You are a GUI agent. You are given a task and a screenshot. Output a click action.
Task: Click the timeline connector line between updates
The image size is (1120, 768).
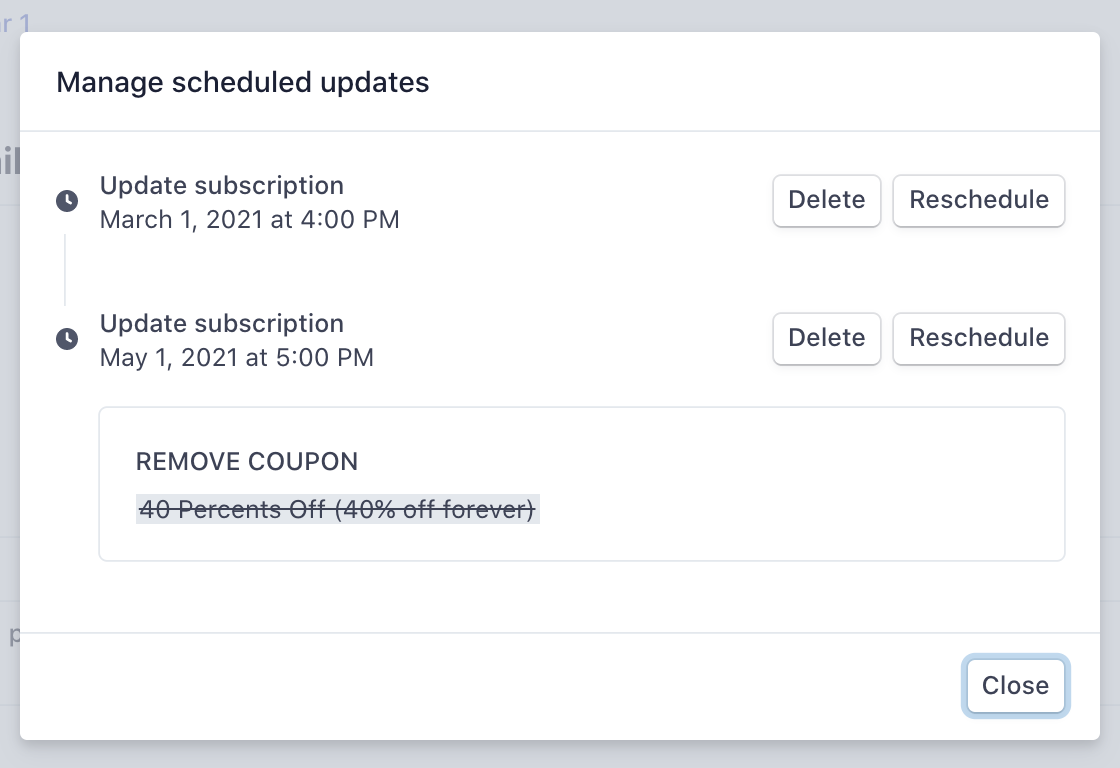(x=66, y=270)
